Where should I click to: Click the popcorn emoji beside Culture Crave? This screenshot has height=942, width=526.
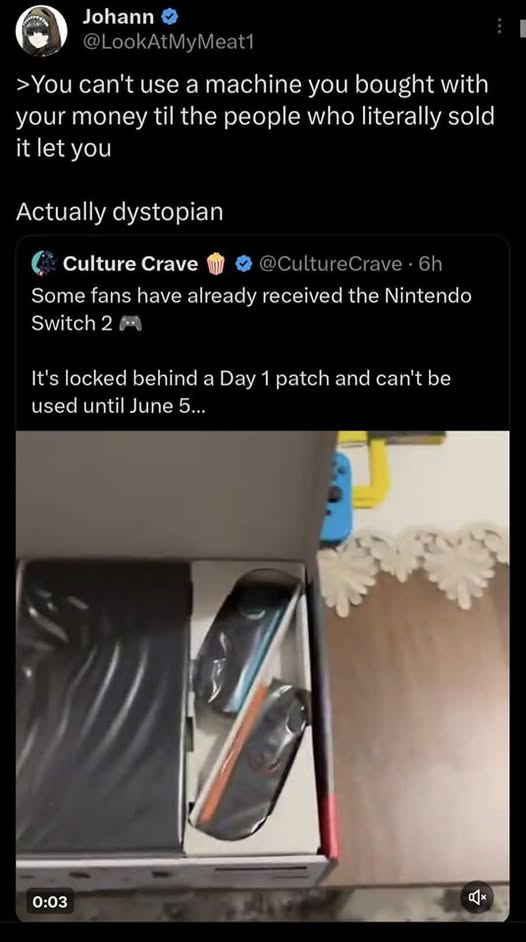pos(216,264)
